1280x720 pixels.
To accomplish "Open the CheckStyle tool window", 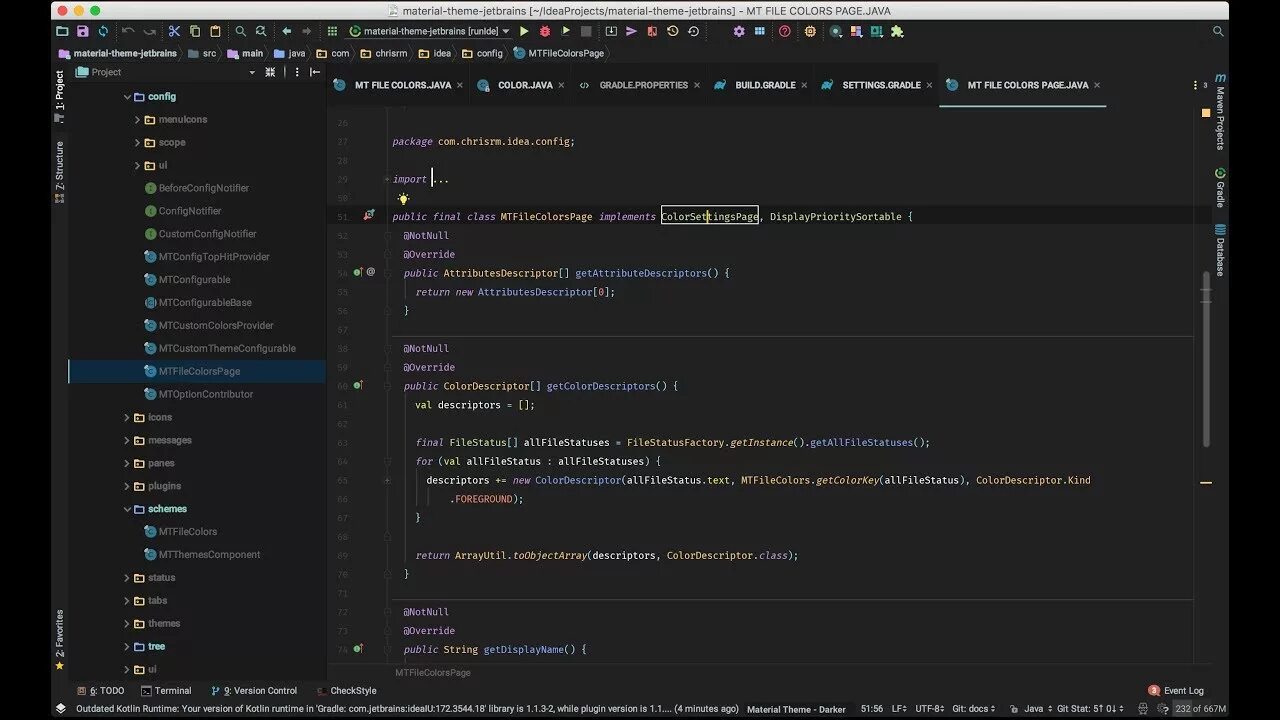I will [346, 691].
